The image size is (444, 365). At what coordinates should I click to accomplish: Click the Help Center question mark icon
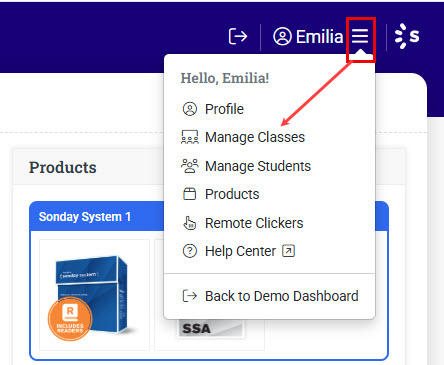pyautogui.click(x=190, y=251)
